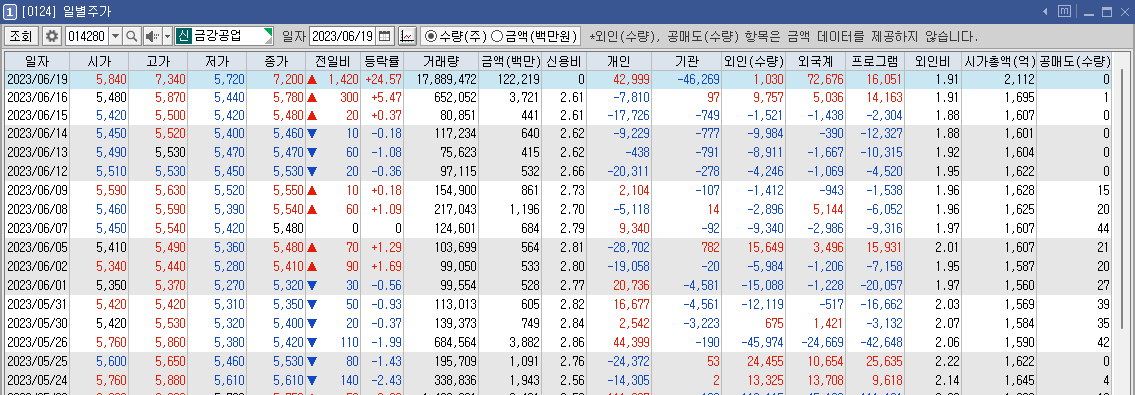Click the 개인 column header

620,61
